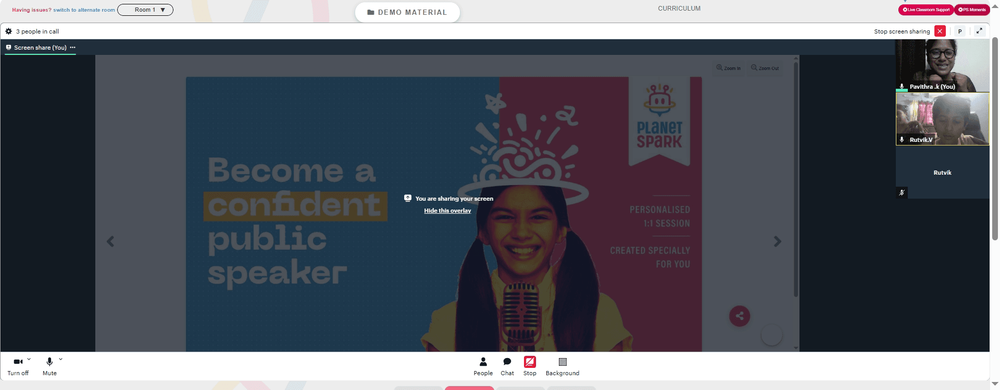Click switch to alternate room link
Screen dimensions: 1000x390
pos(84,10)
